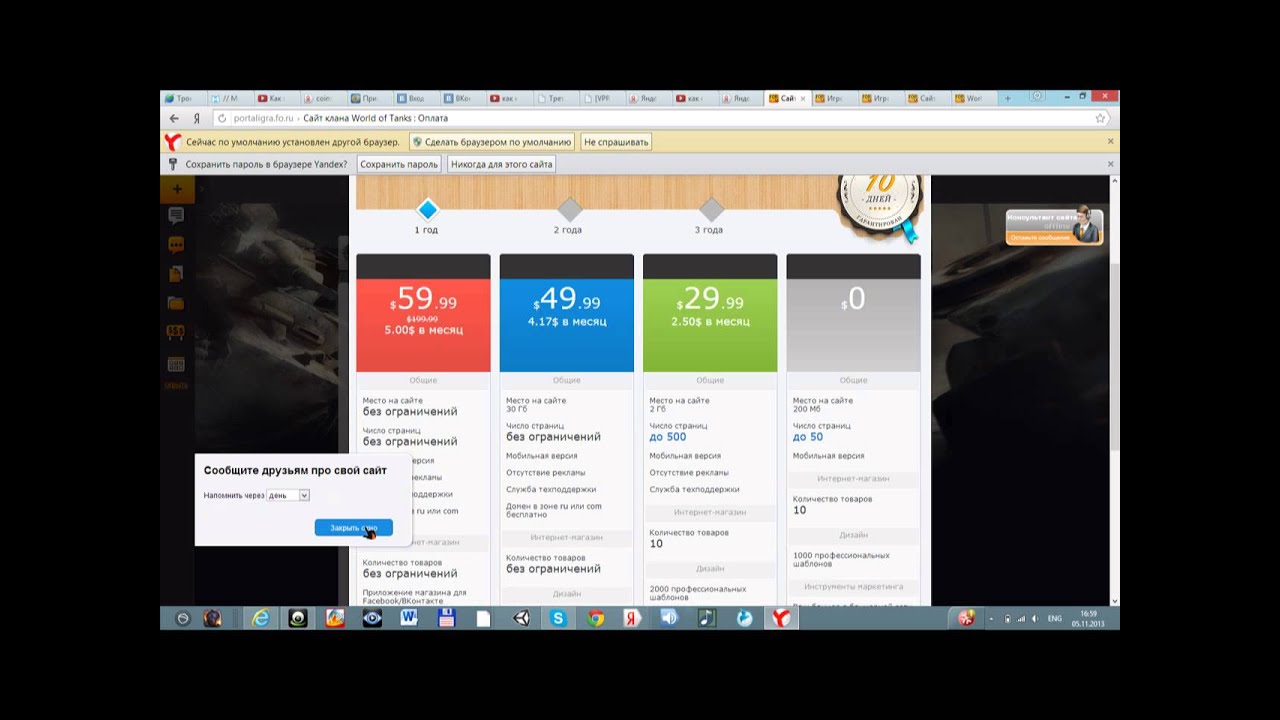Screen dimensions: 1280x720
Task: Click the volume icon in system tray
Action: pyautogui.click(x=1034, y=619)
